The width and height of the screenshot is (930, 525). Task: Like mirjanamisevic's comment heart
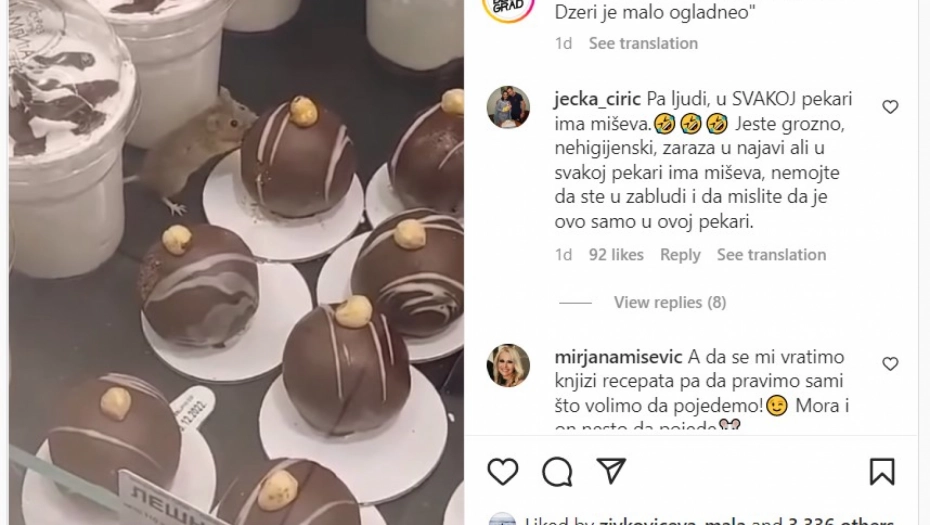(x=890, y=364)
